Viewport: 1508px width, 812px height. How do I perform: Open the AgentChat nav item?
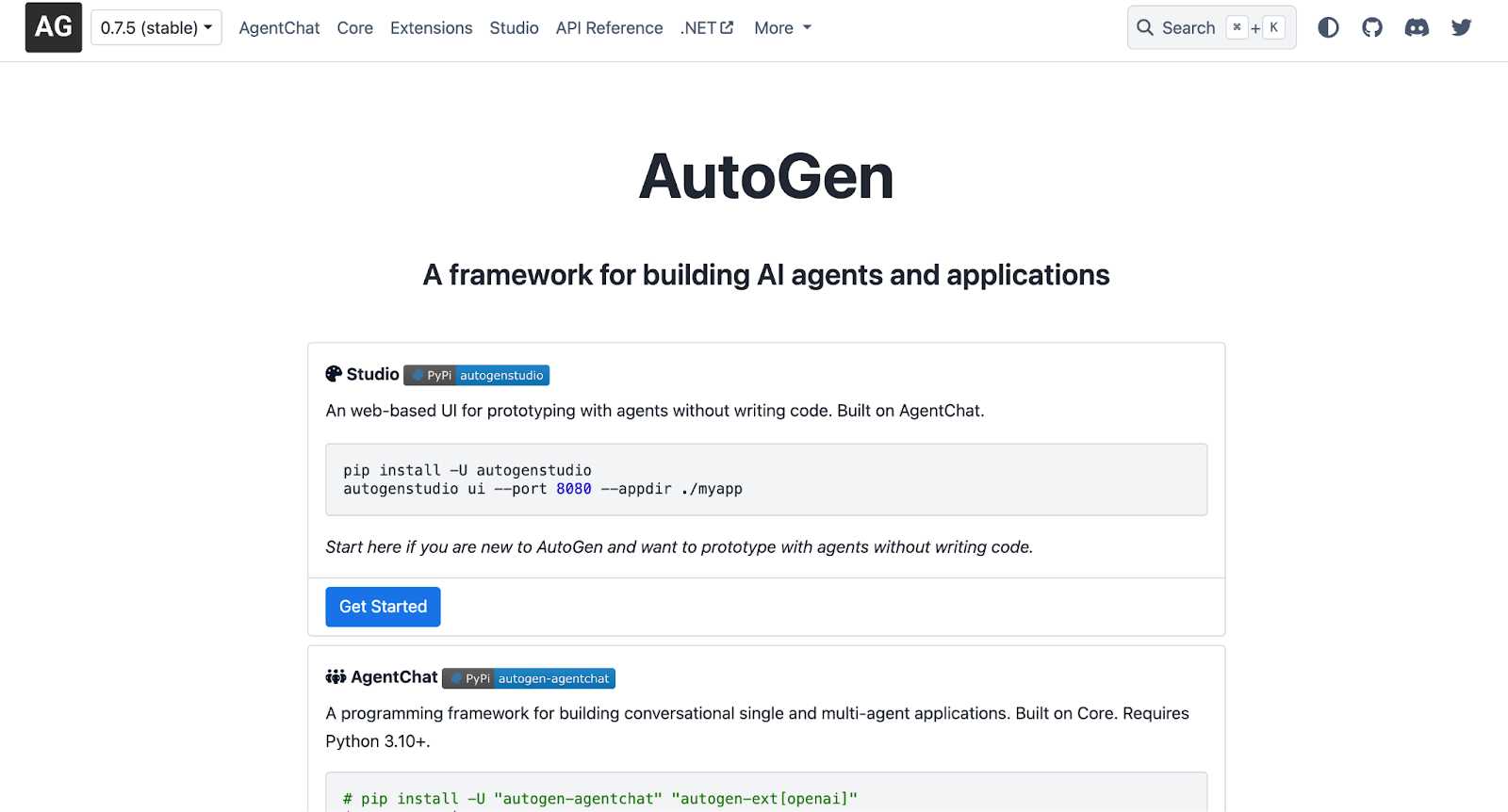279,28
